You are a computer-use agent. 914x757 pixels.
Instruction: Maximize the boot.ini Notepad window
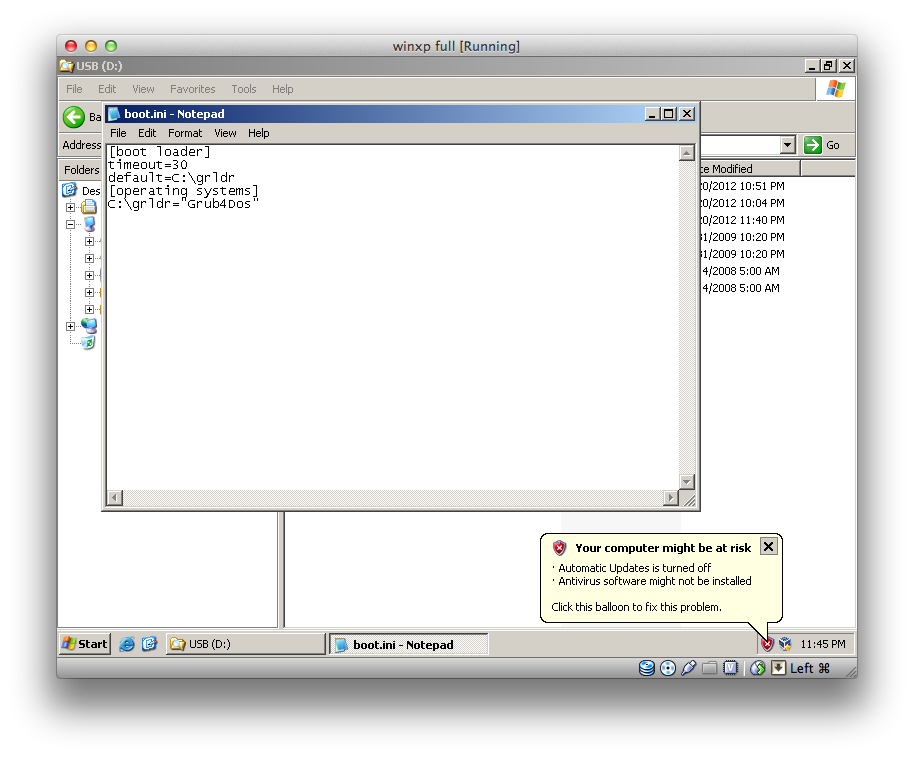point(669,114)
